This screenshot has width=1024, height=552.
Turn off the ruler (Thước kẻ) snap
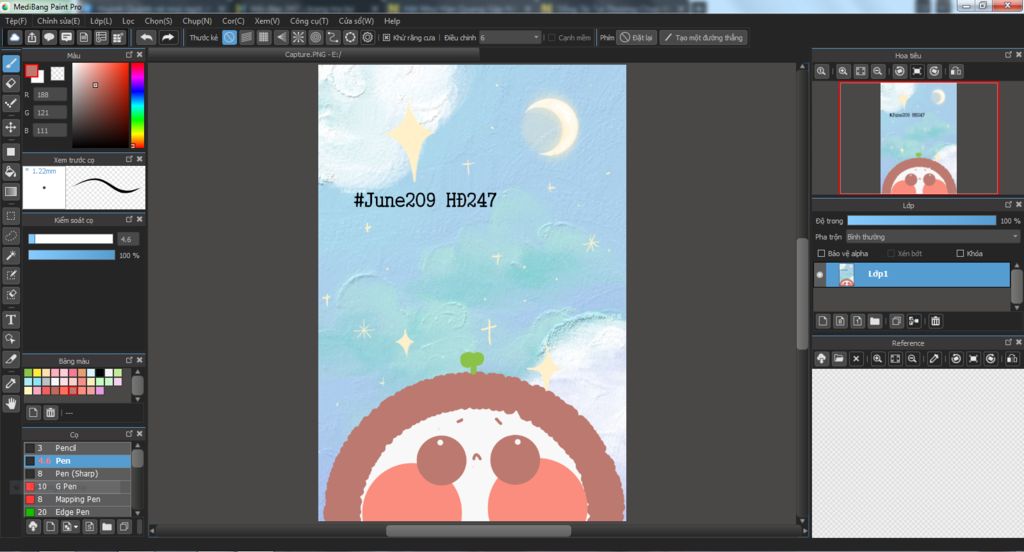pos(229,37)
